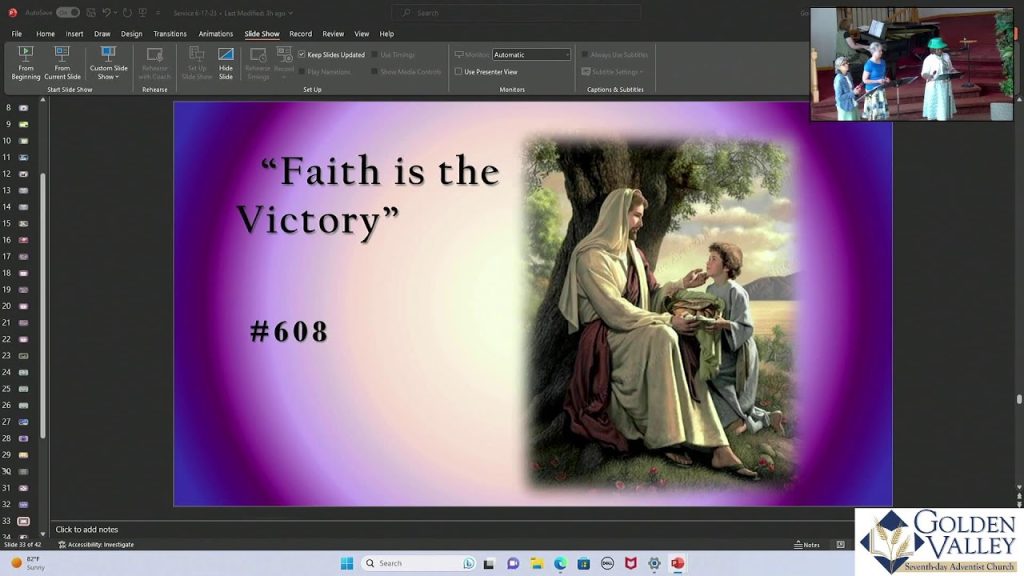Open the weather widget on taskbar
The image size is (1024, 576).
point(26,563)
